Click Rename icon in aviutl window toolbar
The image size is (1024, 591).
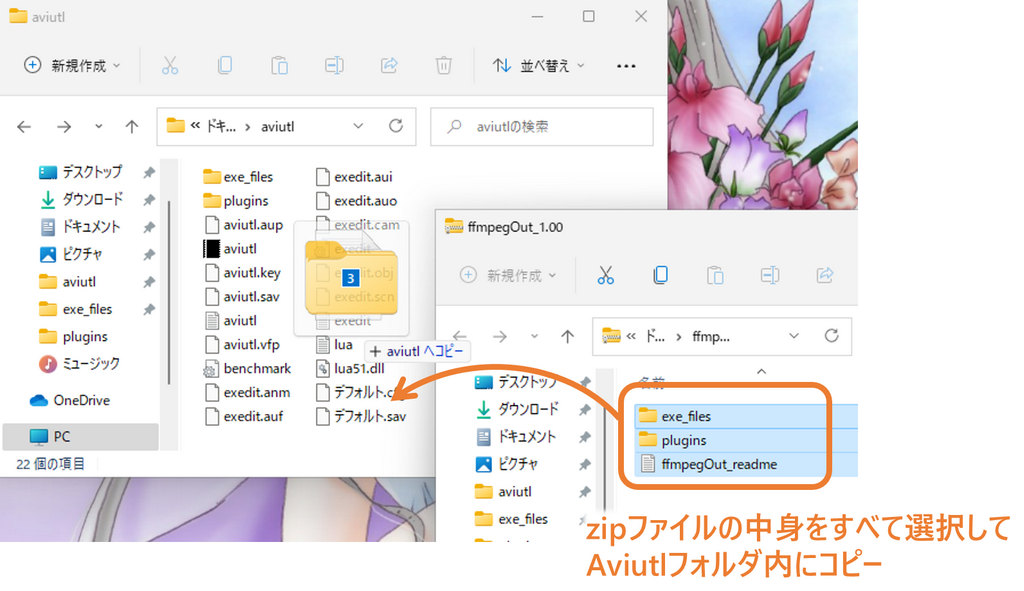[x=334, y=65]
